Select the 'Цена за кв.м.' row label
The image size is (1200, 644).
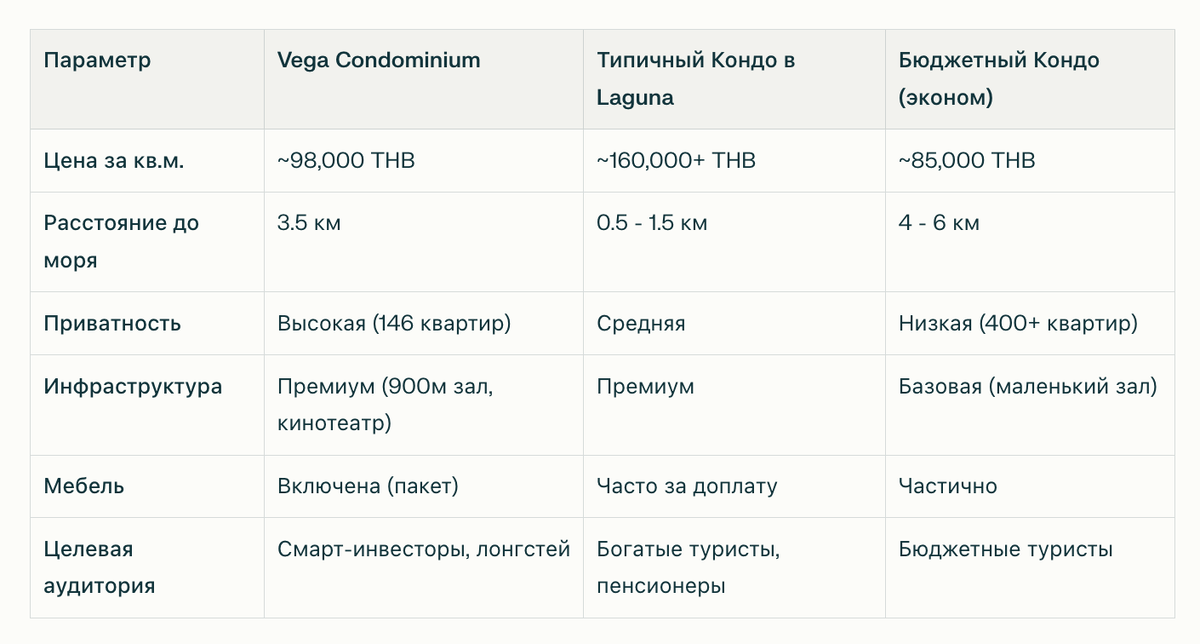point(114,160)
